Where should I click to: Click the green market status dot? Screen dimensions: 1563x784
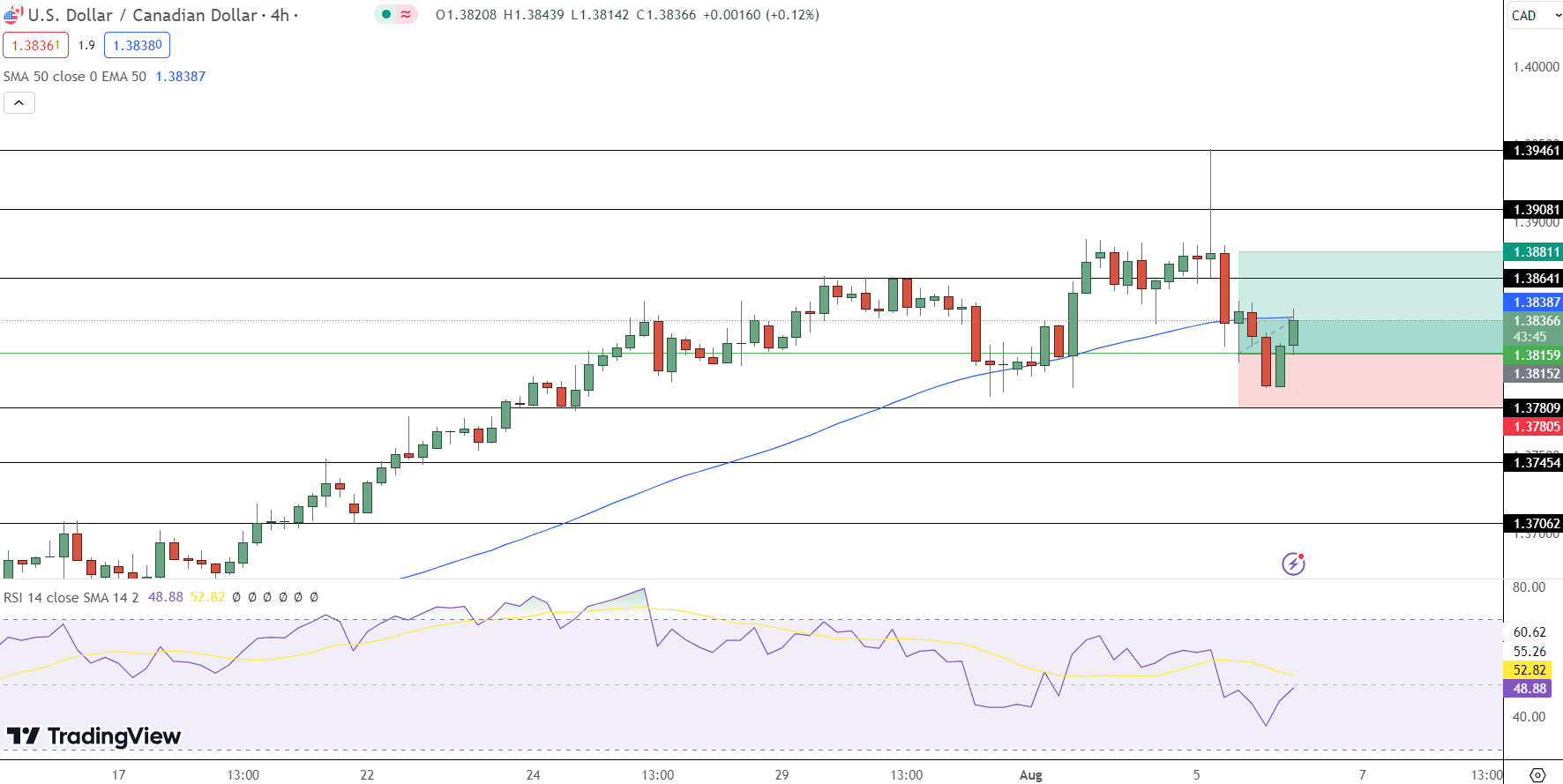coord(386,14)
